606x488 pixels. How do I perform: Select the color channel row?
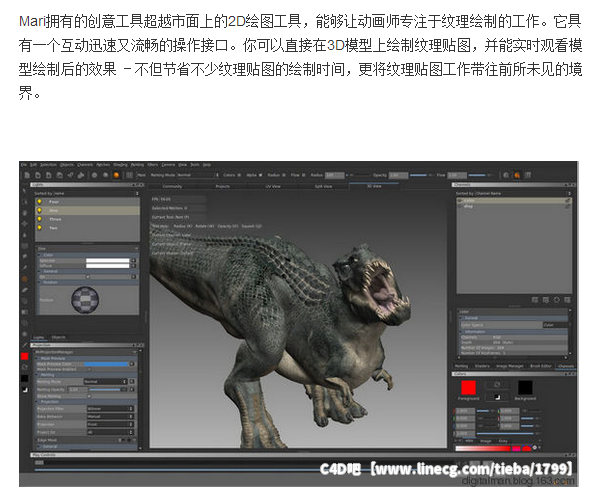(x=514, y=201)
